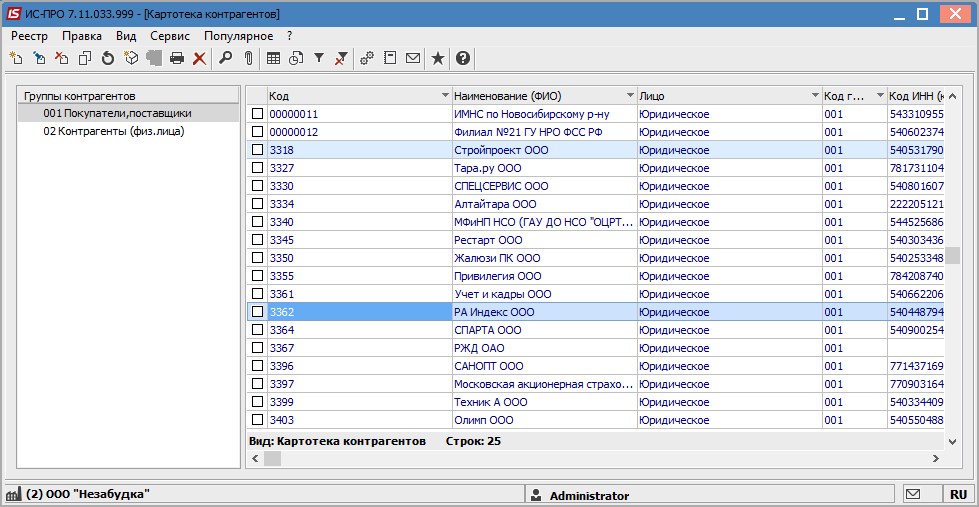Click the vertical scrollbar down arrow
979x507 pixels.
click(952, 441)
